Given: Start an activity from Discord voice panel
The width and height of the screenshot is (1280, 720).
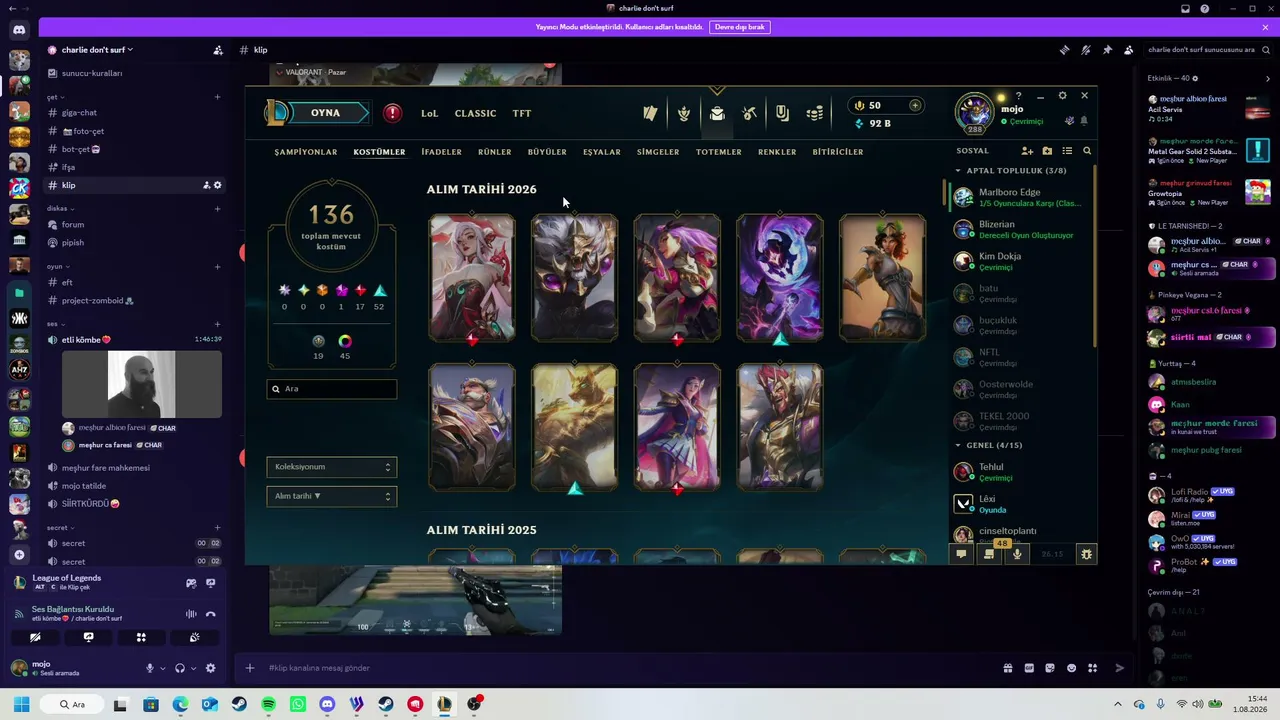Looking at the screenshot, I should [141, 637].
